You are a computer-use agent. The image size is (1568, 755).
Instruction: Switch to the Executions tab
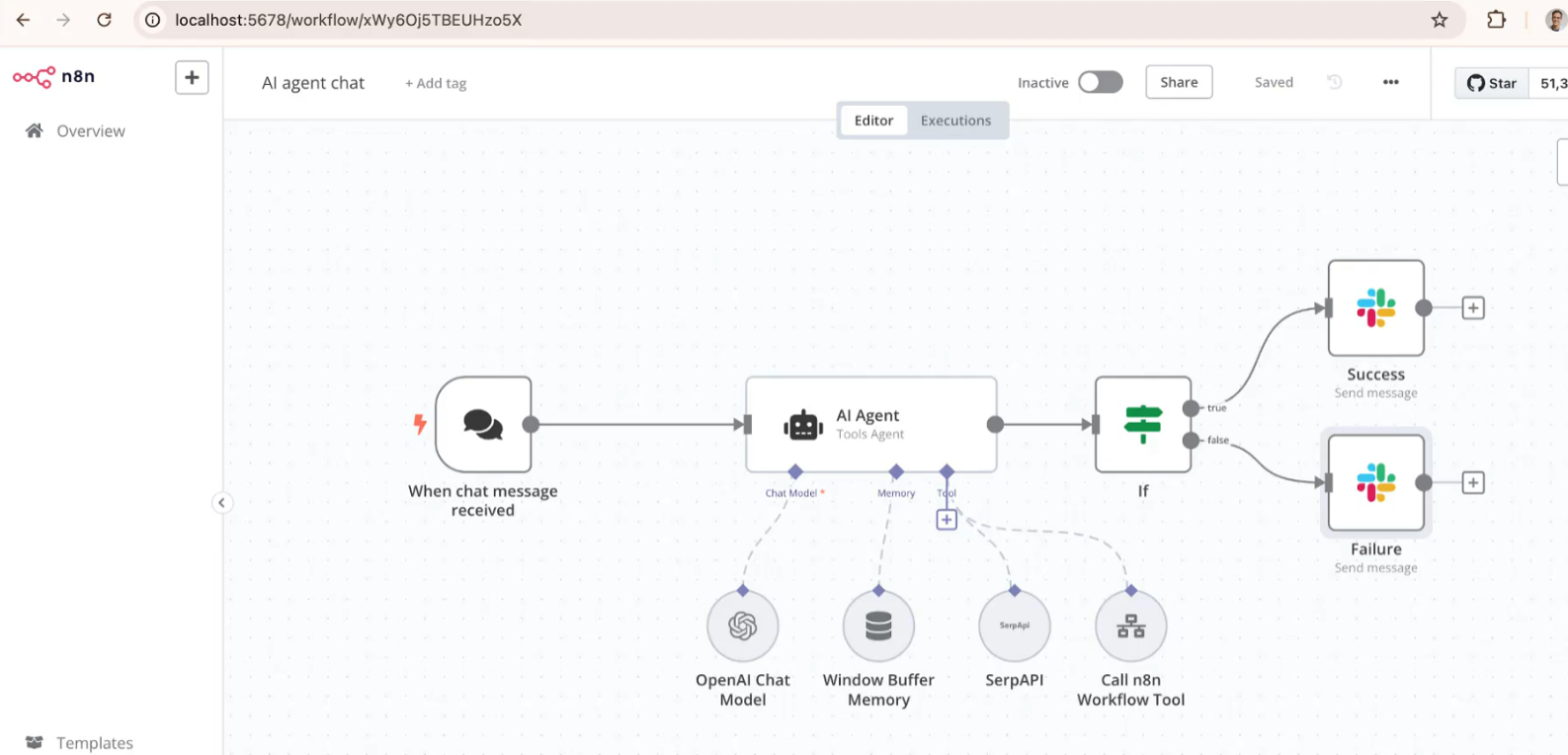(x=955, y=121)
